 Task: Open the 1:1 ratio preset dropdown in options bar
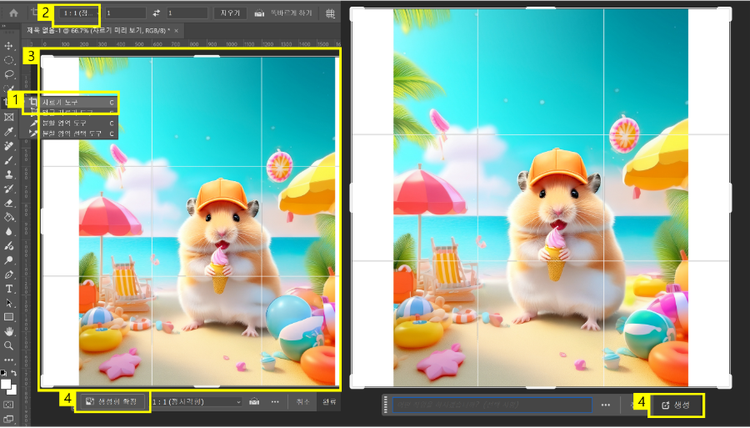[x=77, y=13]
